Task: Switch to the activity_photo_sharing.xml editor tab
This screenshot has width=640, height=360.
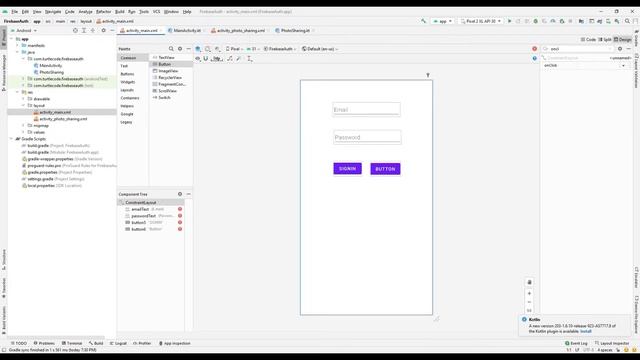Action: [x=240, y=31]
